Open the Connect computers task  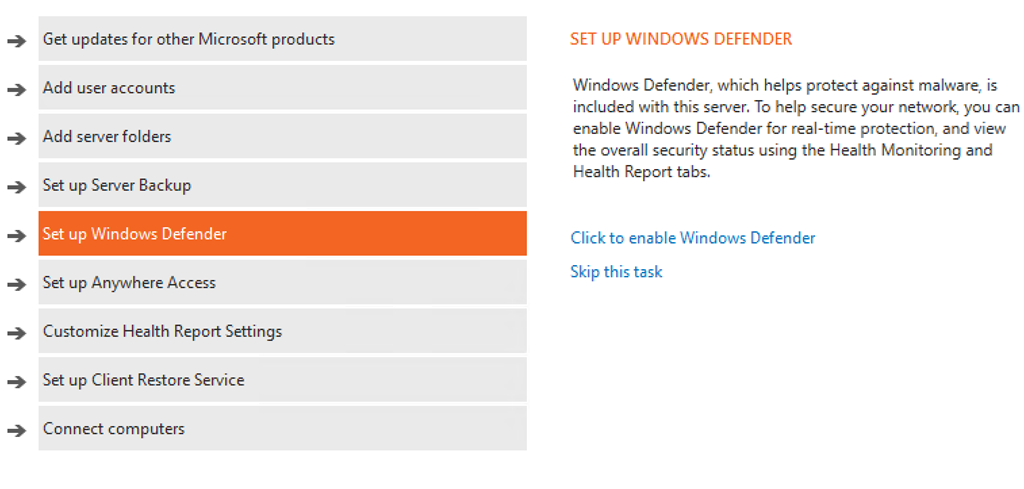click(282, 429)
